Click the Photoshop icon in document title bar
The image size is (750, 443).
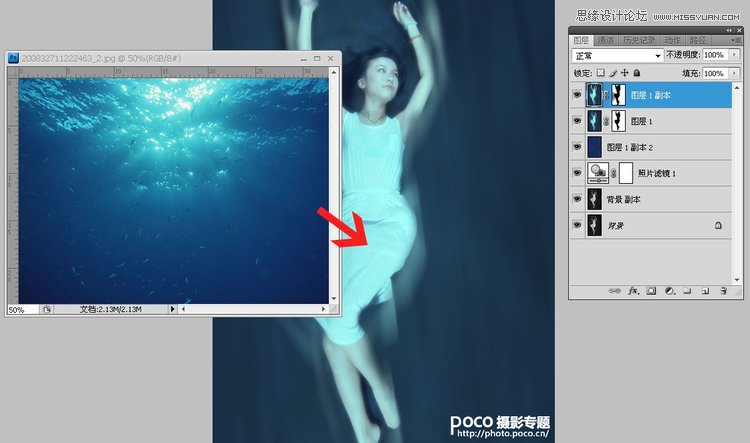tap(13, 58)
